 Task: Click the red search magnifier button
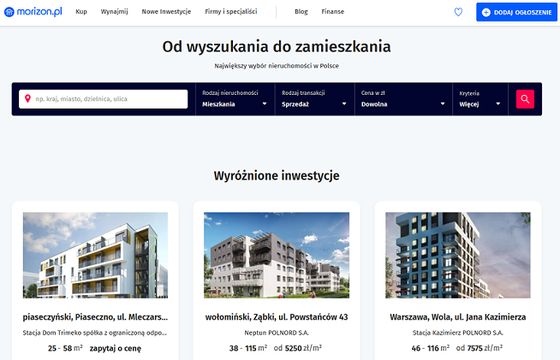tap(525, 99)
